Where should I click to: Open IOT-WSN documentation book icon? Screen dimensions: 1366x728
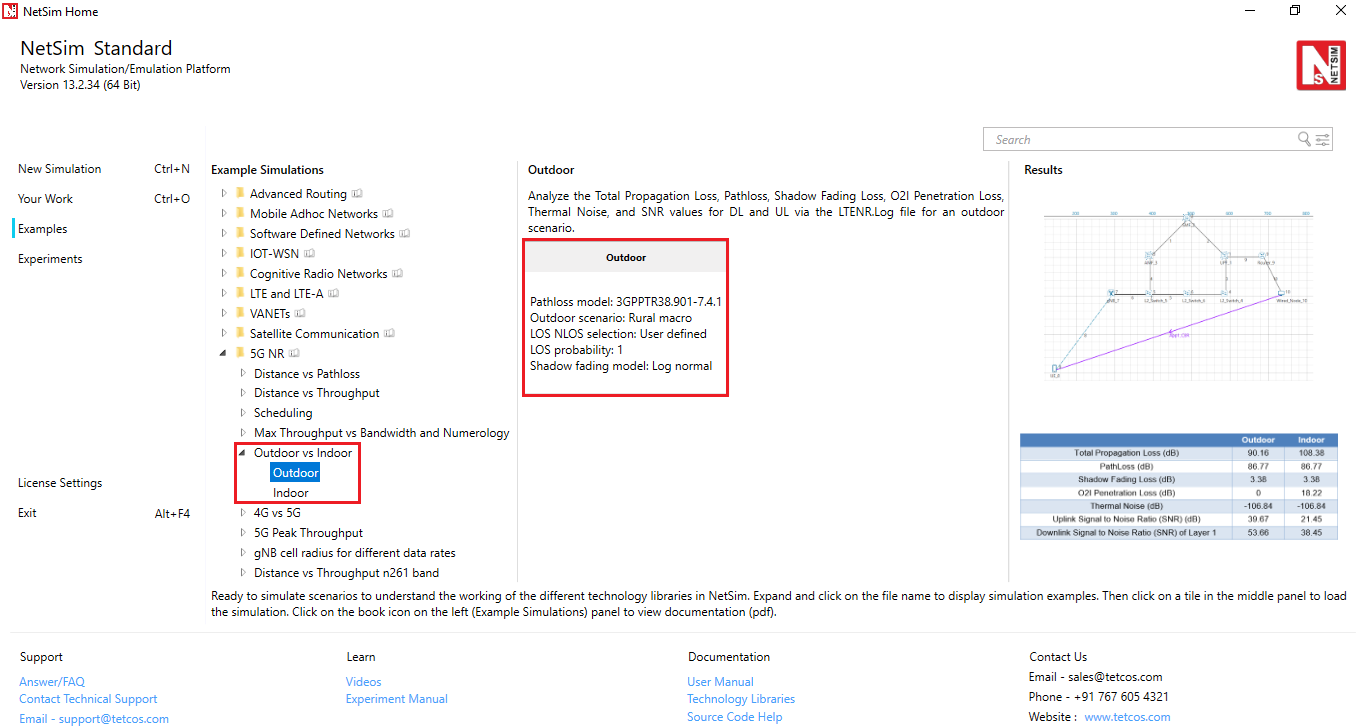point(309,254)
